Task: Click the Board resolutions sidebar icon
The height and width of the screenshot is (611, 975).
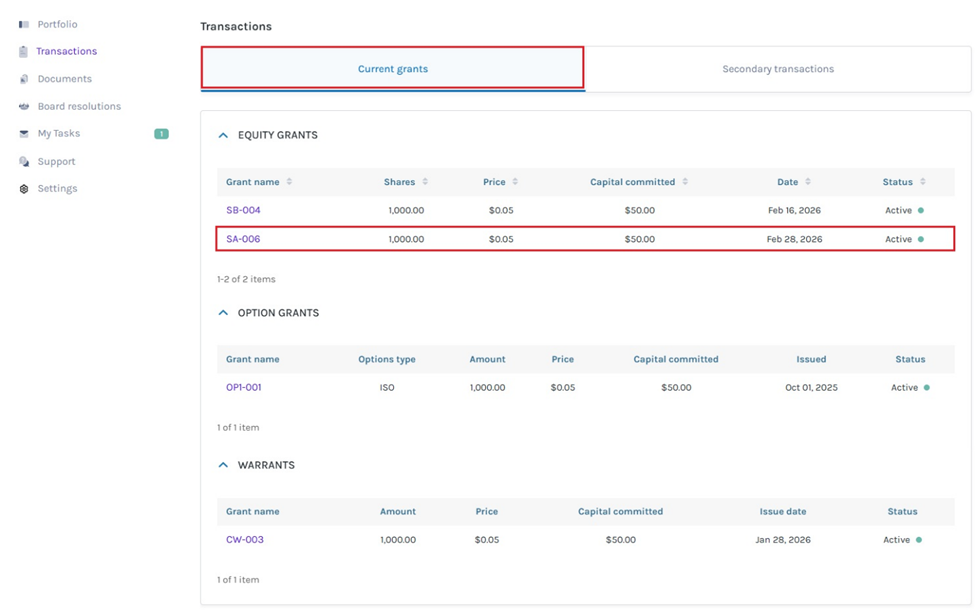Action: point(24,106)
